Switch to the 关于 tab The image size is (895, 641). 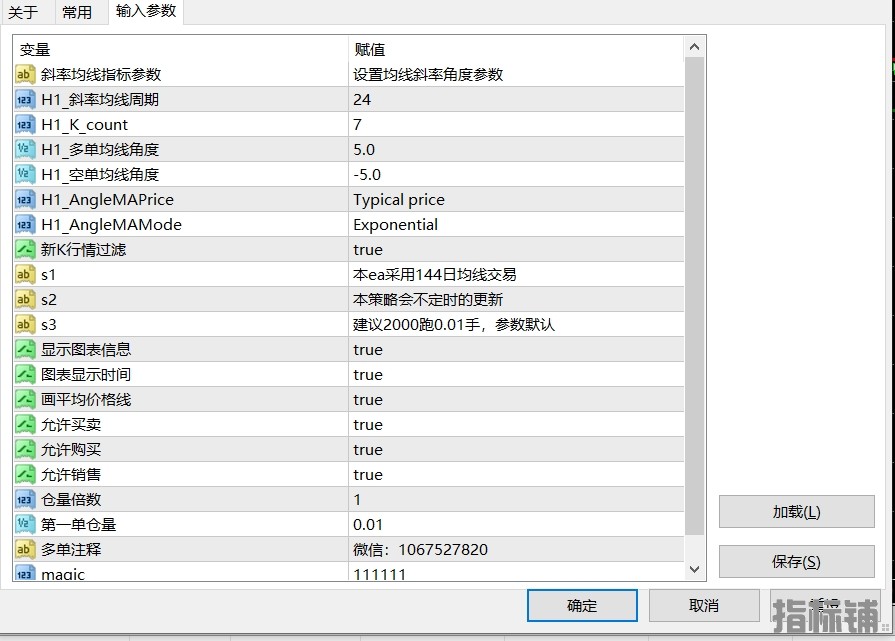point(24,12)
